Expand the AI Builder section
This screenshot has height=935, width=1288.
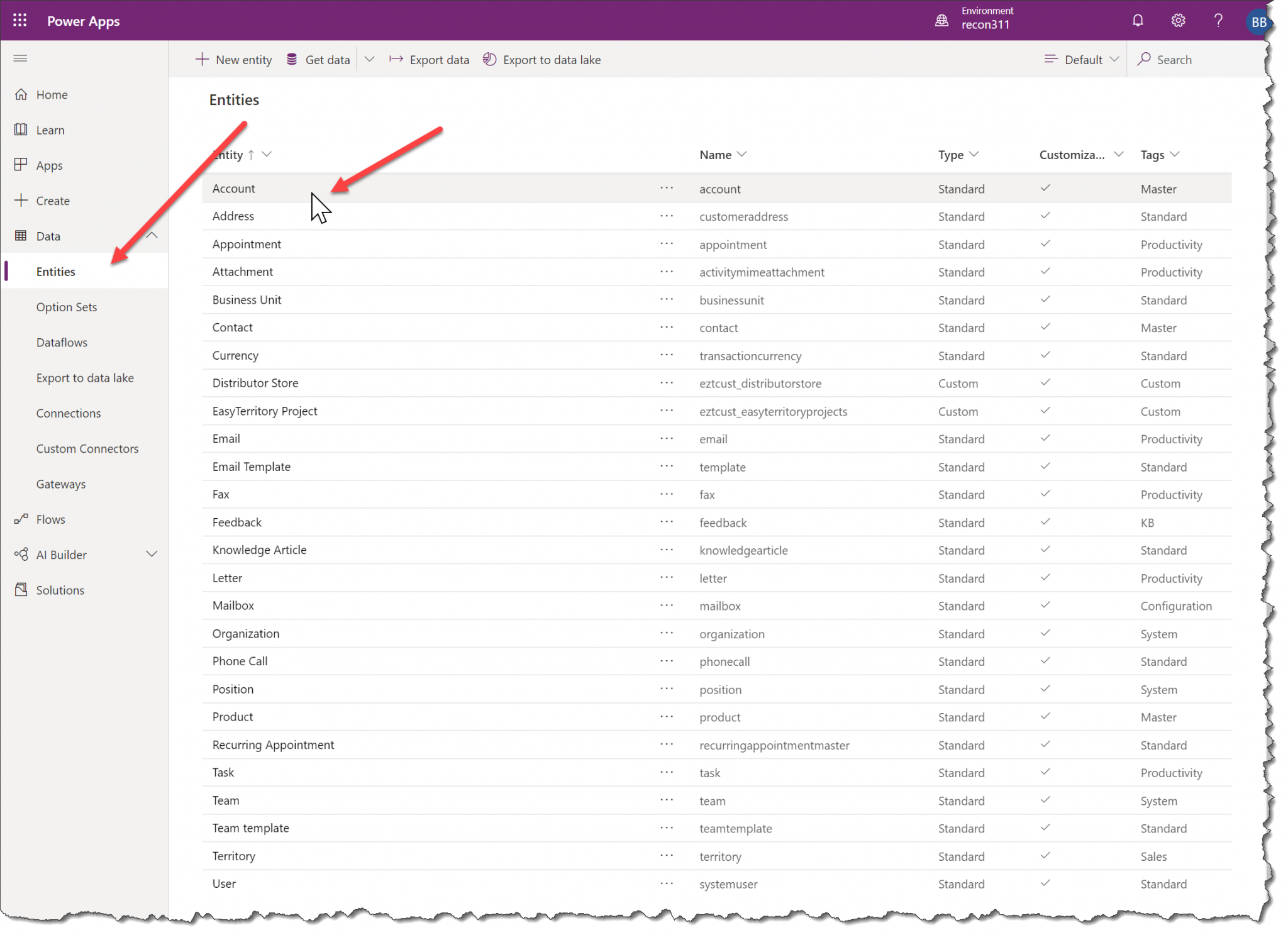tap(152, 554)
